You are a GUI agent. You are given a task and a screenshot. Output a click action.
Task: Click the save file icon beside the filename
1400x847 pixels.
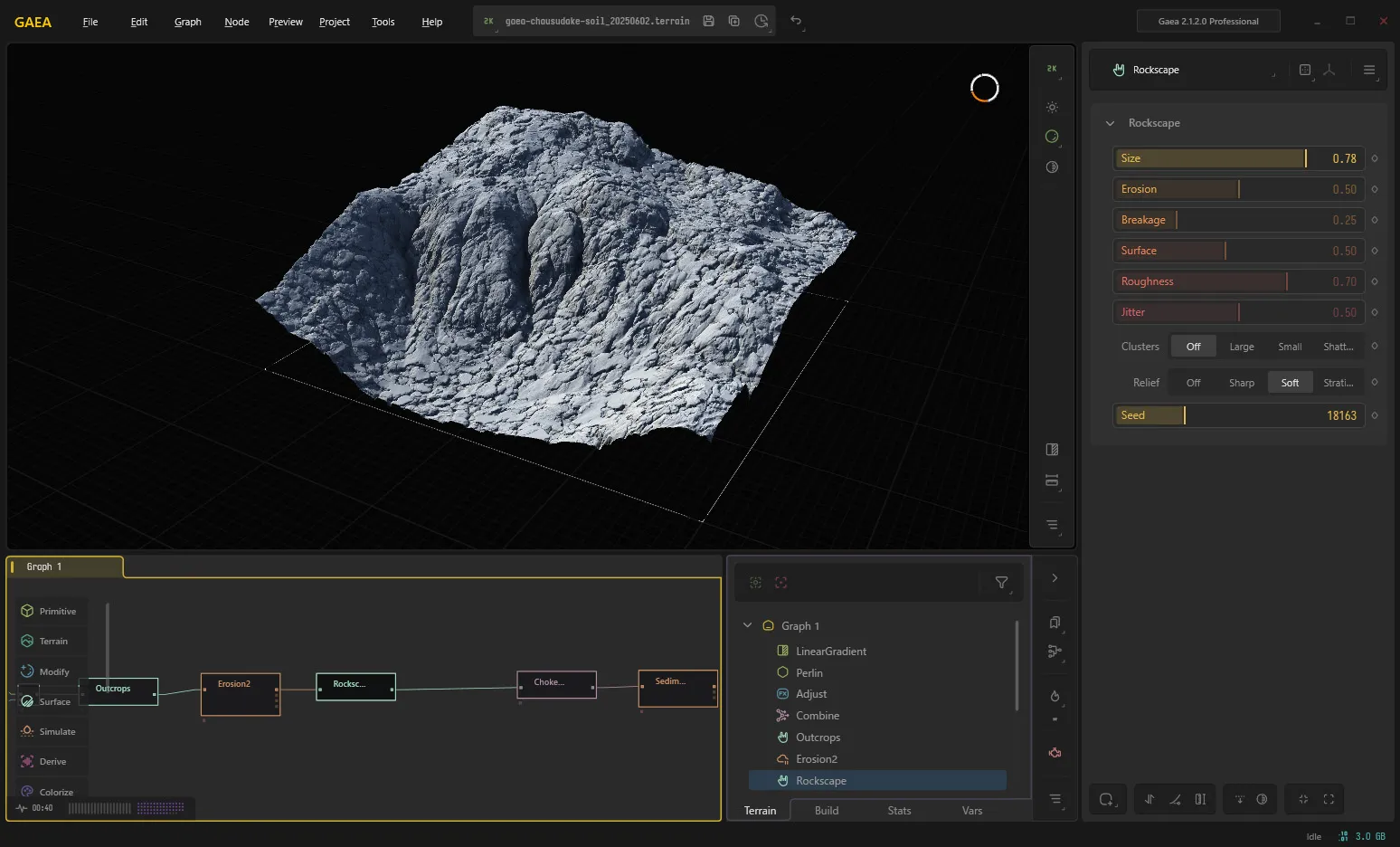pos(709,21)
